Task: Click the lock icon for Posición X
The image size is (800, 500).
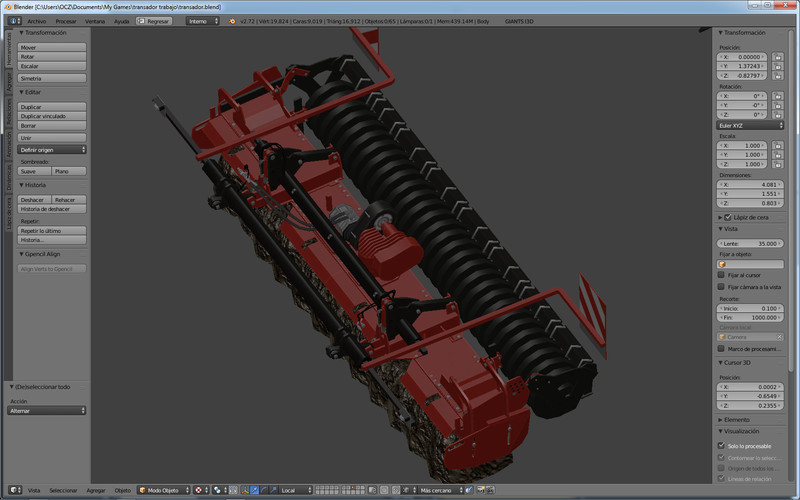Action: click(778, 57)
